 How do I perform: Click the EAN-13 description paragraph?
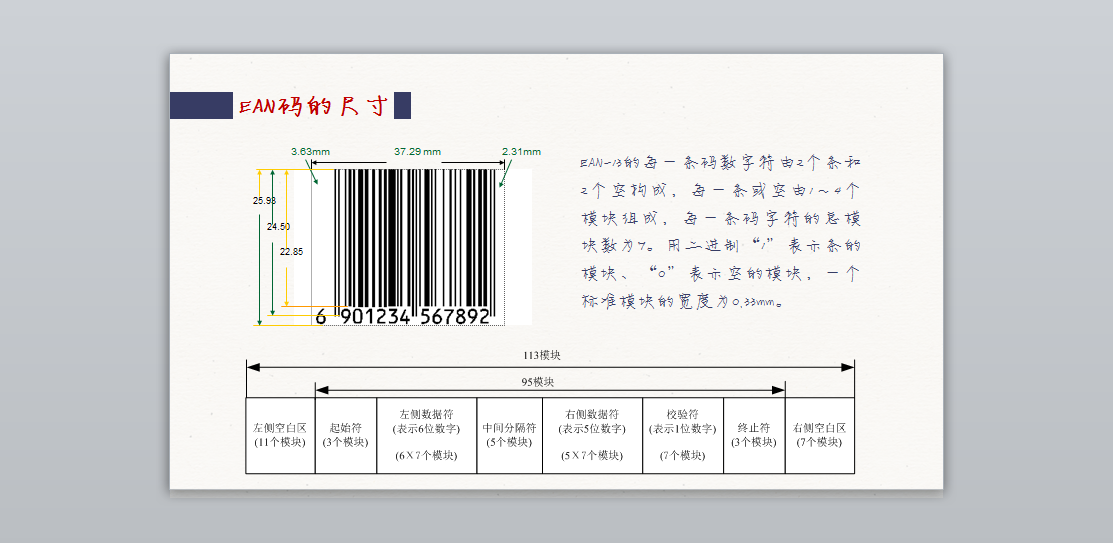720,232
